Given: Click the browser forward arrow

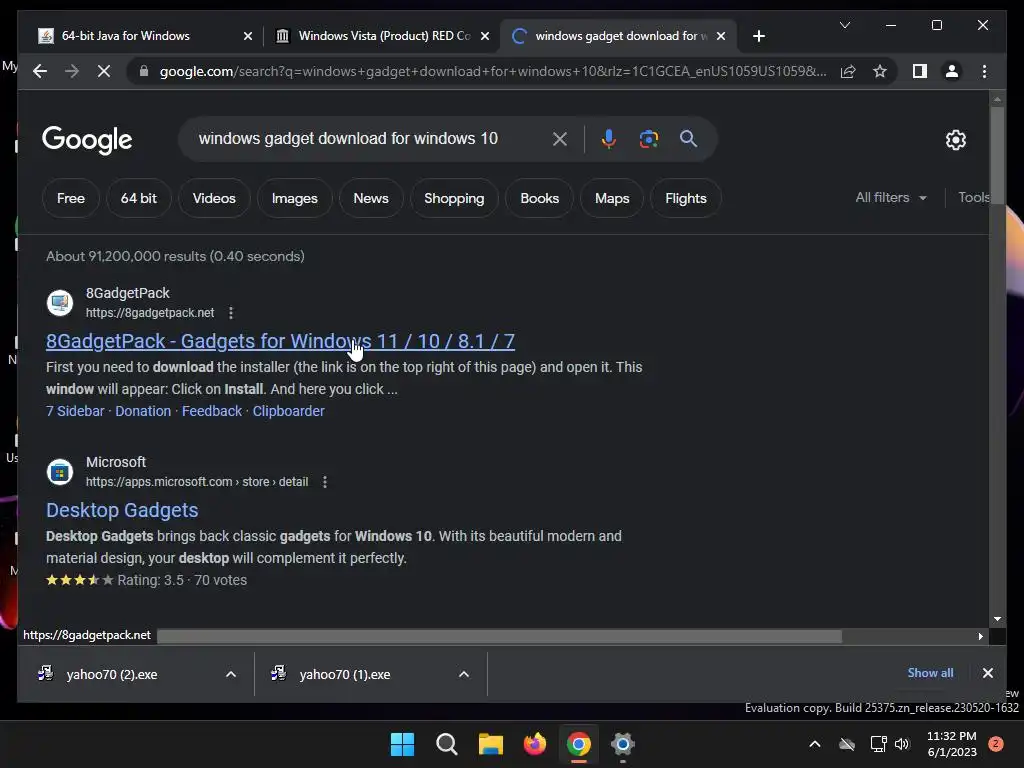Looking at the screenshot, I should pos(72,71).
